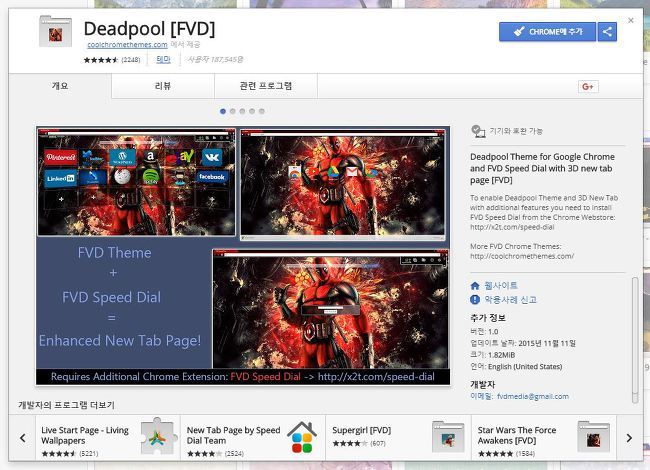650x470 pixels.
Task: Switch to the 관련 프로그램 tab
Action: tap(266, 86)
